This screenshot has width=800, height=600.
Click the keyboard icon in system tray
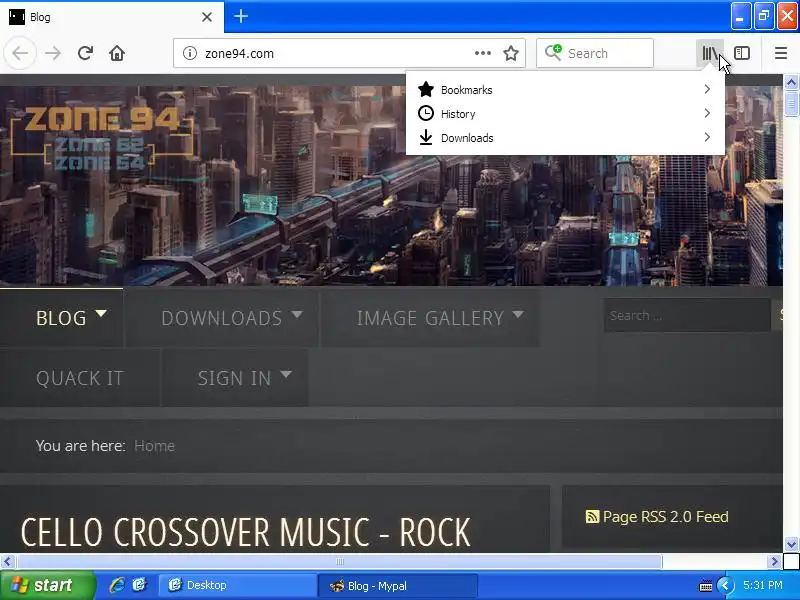point(706,586)
